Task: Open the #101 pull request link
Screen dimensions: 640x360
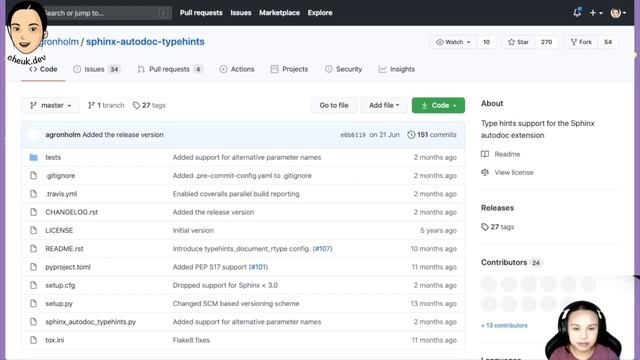Action: tap(258, 267)
